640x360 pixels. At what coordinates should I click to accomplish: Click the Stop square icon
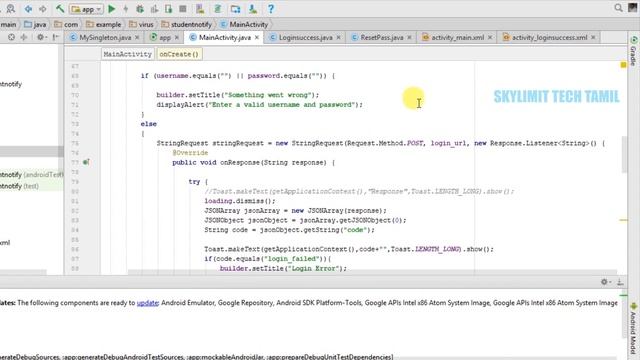pyautogui.click(x=183, y=9)
